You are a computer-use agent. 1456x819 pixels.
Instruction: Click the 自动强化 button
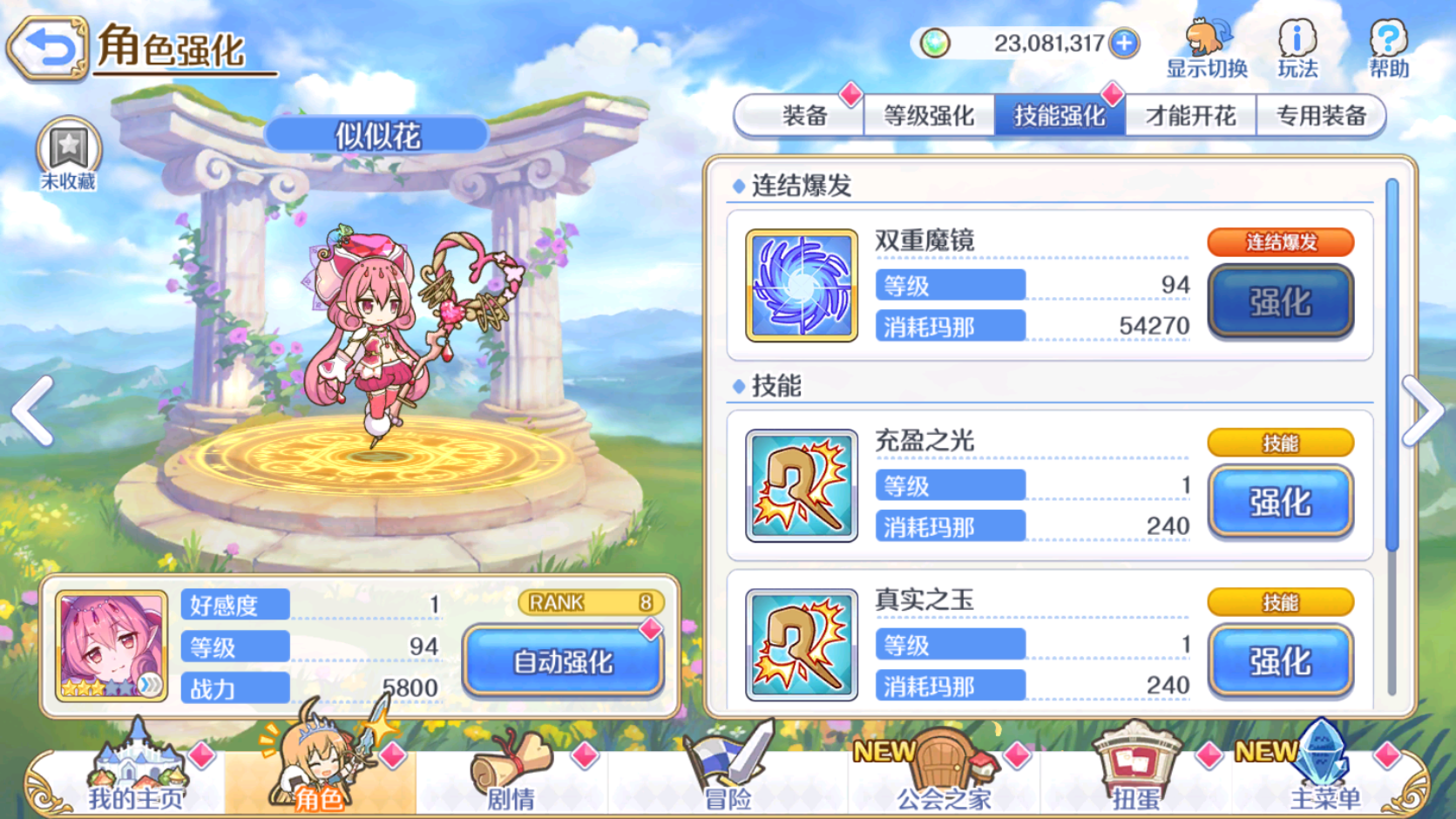click(x=564, y=661)
